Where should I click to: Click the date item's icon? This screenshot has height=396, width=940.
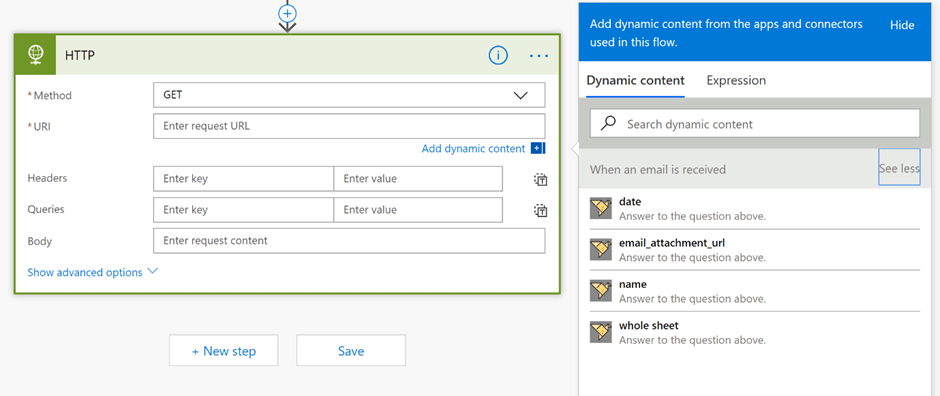[x=601, y=208]
